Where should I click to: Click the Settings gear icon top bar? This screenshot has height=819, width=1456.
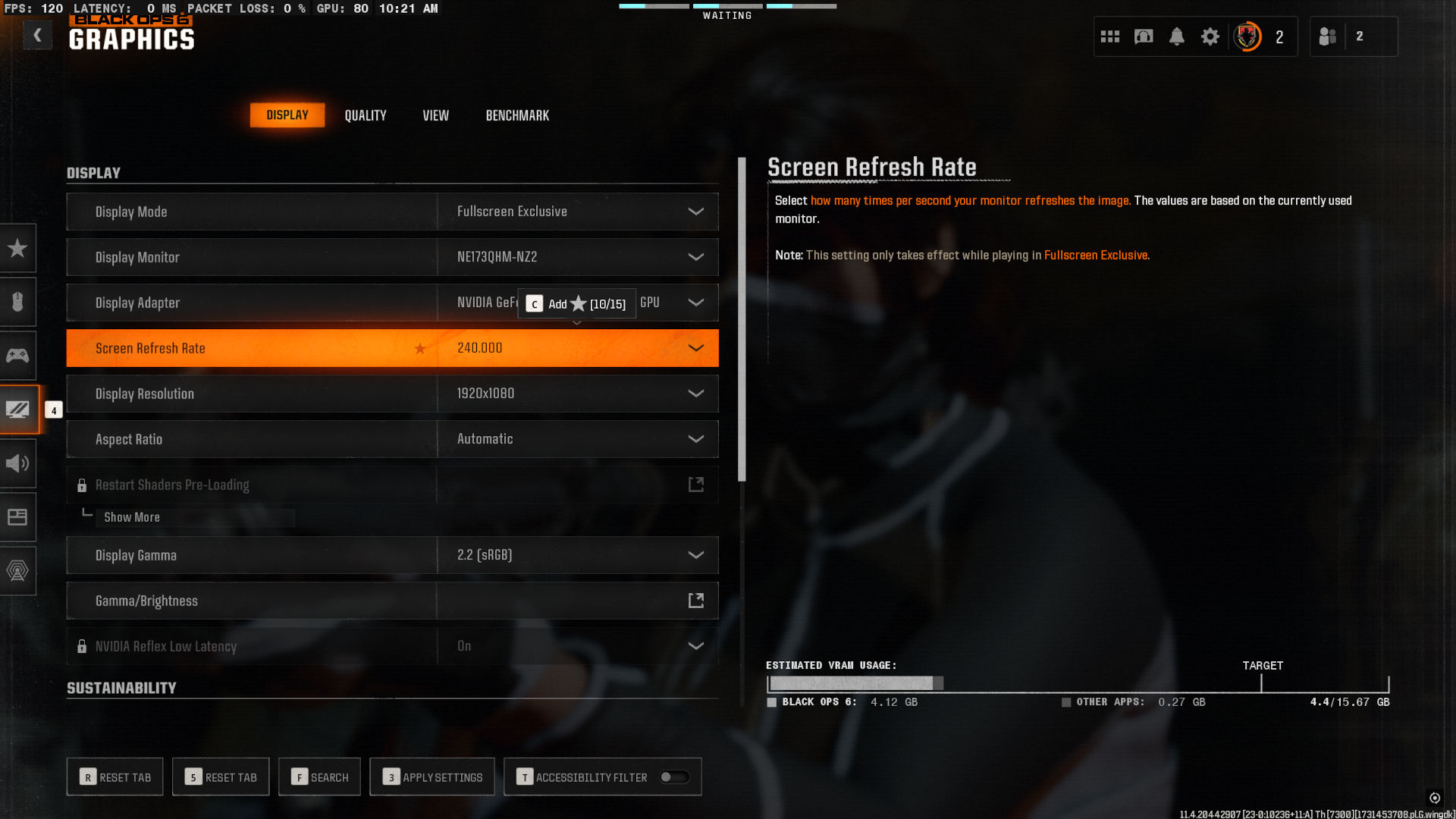point(1211,37)
